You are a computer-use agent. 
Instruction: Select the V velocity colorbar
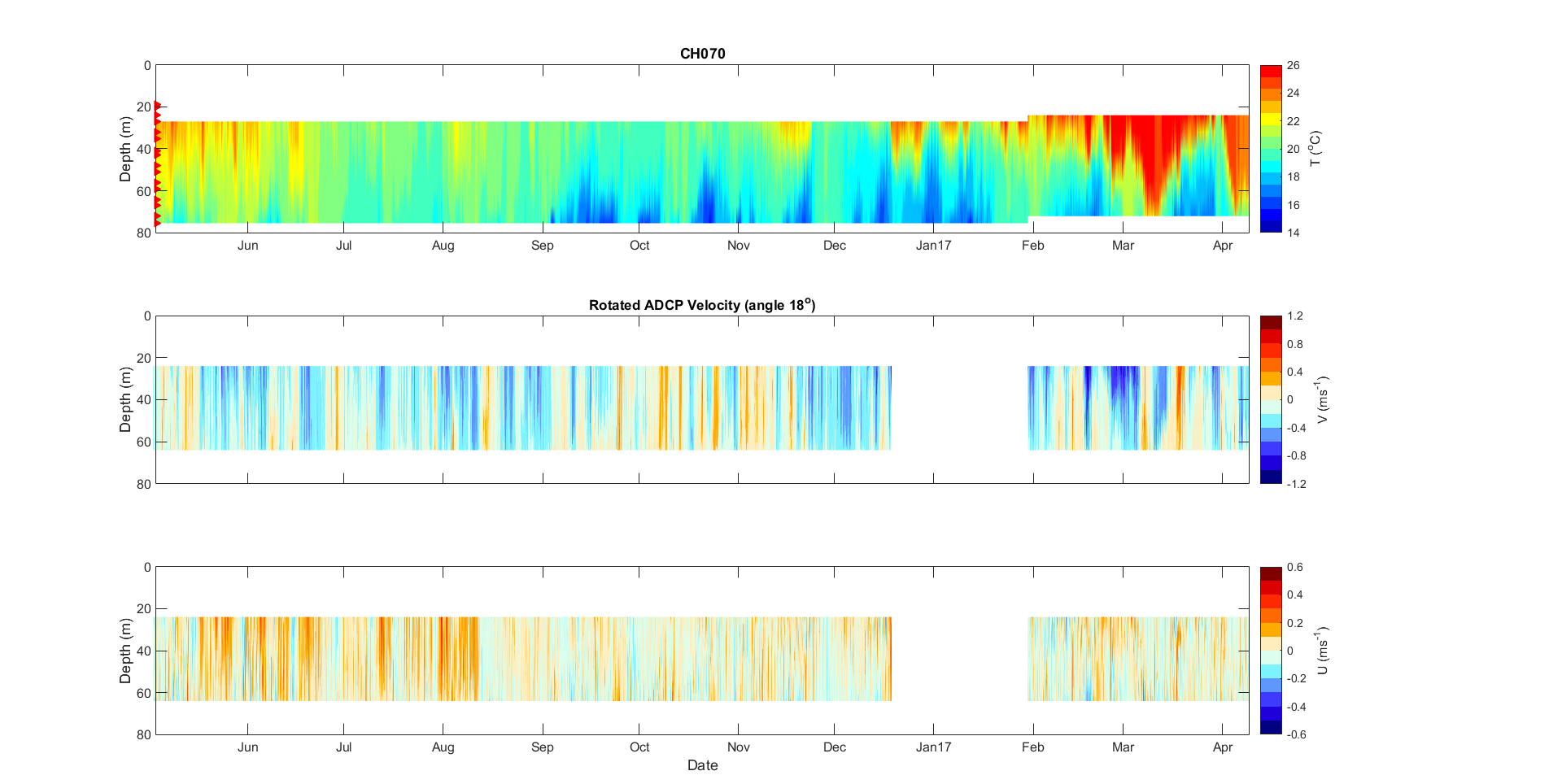tap(1270, 399)
